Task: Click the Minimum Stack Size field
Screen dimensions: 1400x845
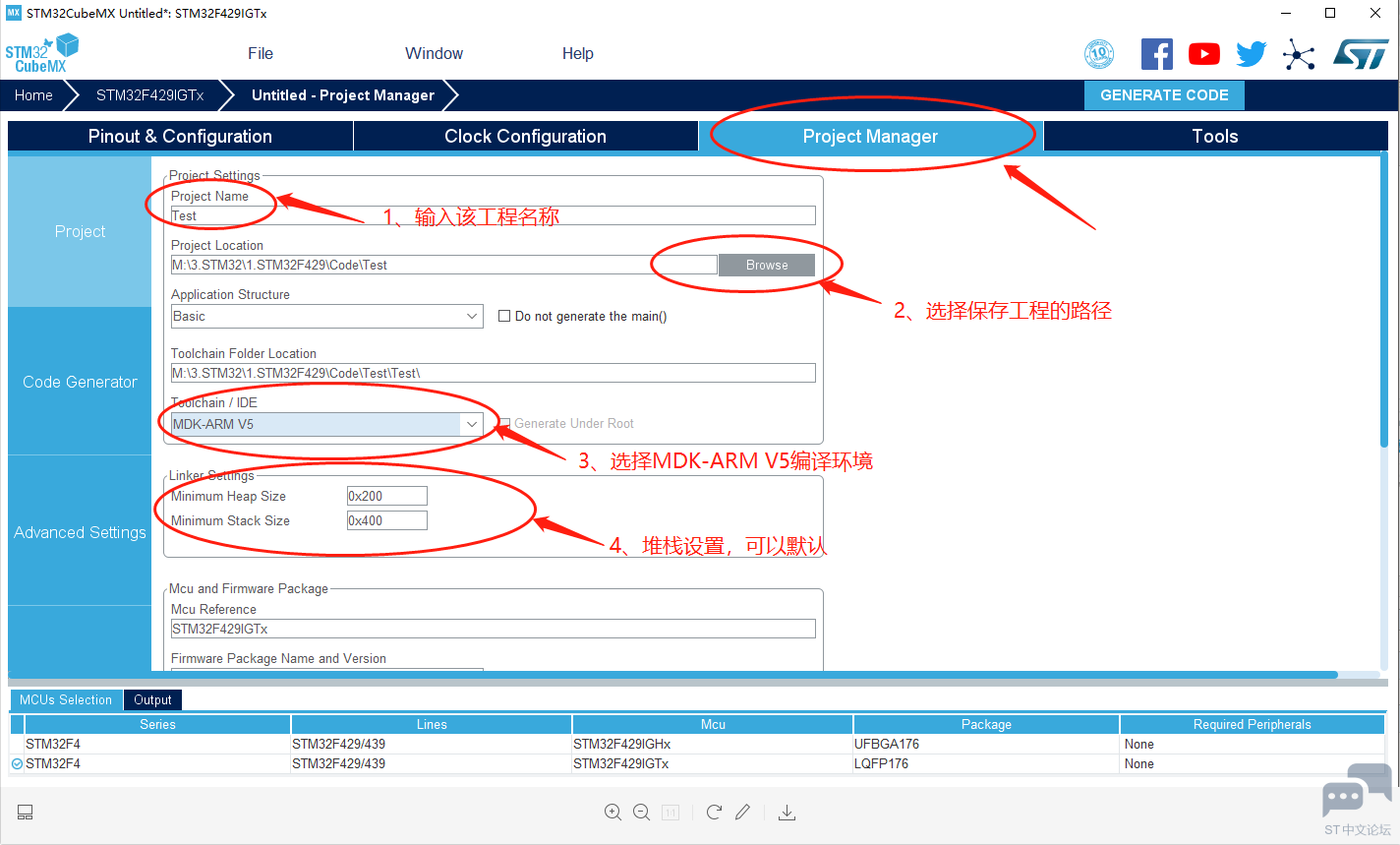Action: click(387, 521)
